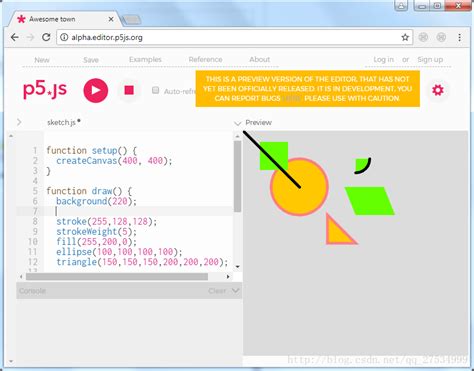Collapse the Console with its chevron
The width and height of the screenshot is (474, 371).
[235, 291]
